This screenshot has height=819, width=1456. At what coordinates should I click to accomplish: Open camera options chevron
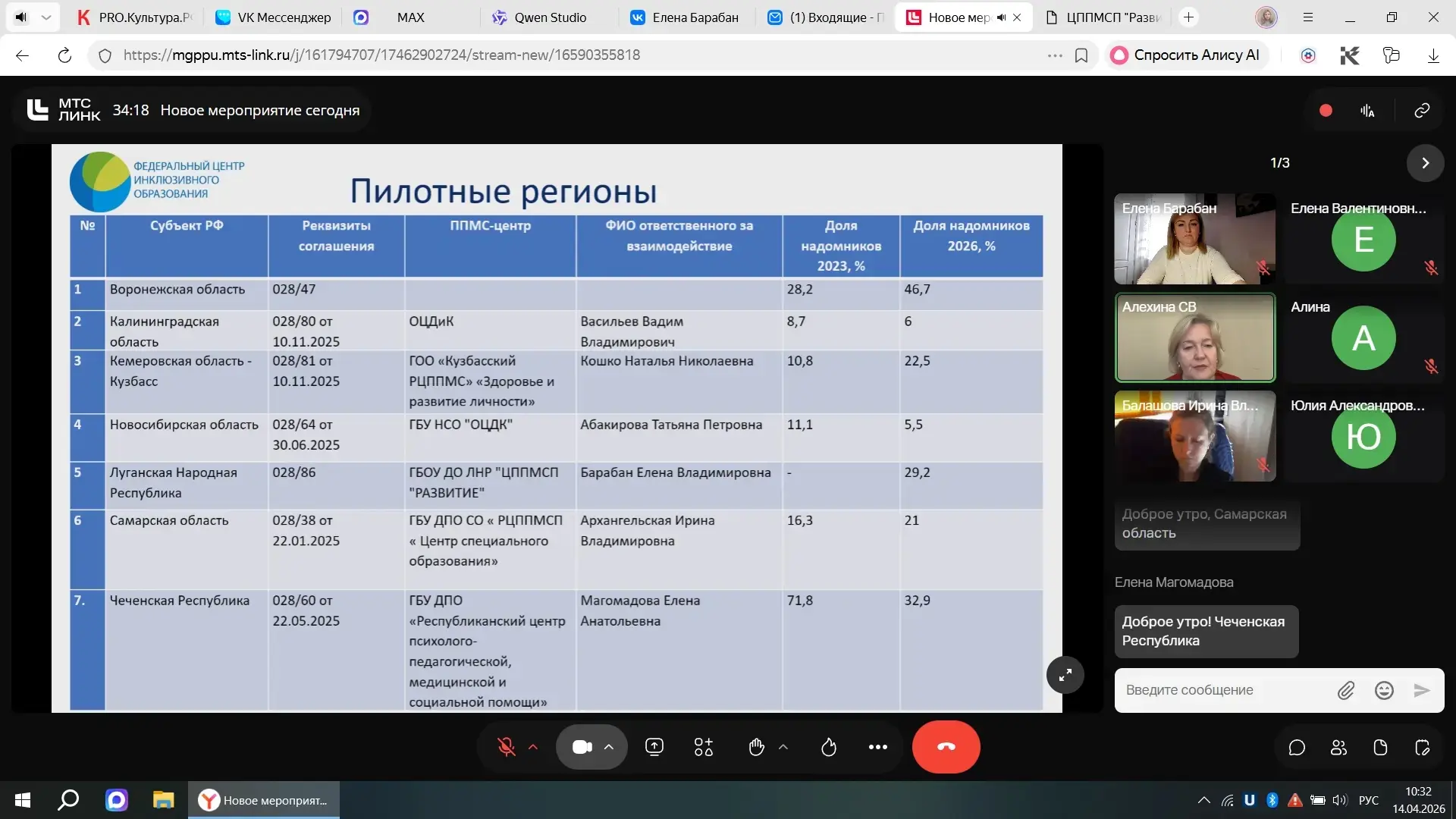tap(609, 747)
